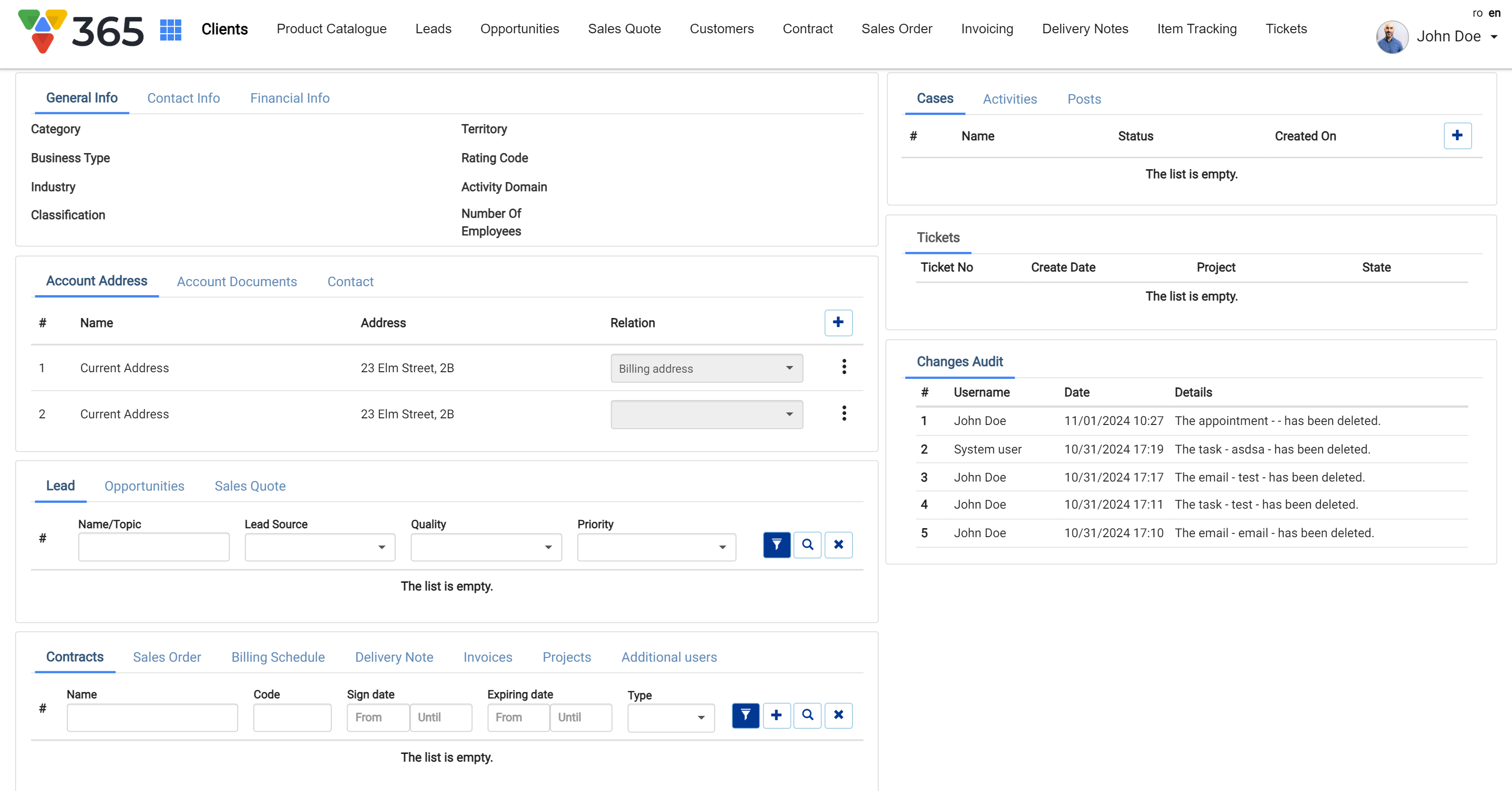Add a new account address with plus icon
This screenshot has width=1512, height=791.
click(838, 322)
